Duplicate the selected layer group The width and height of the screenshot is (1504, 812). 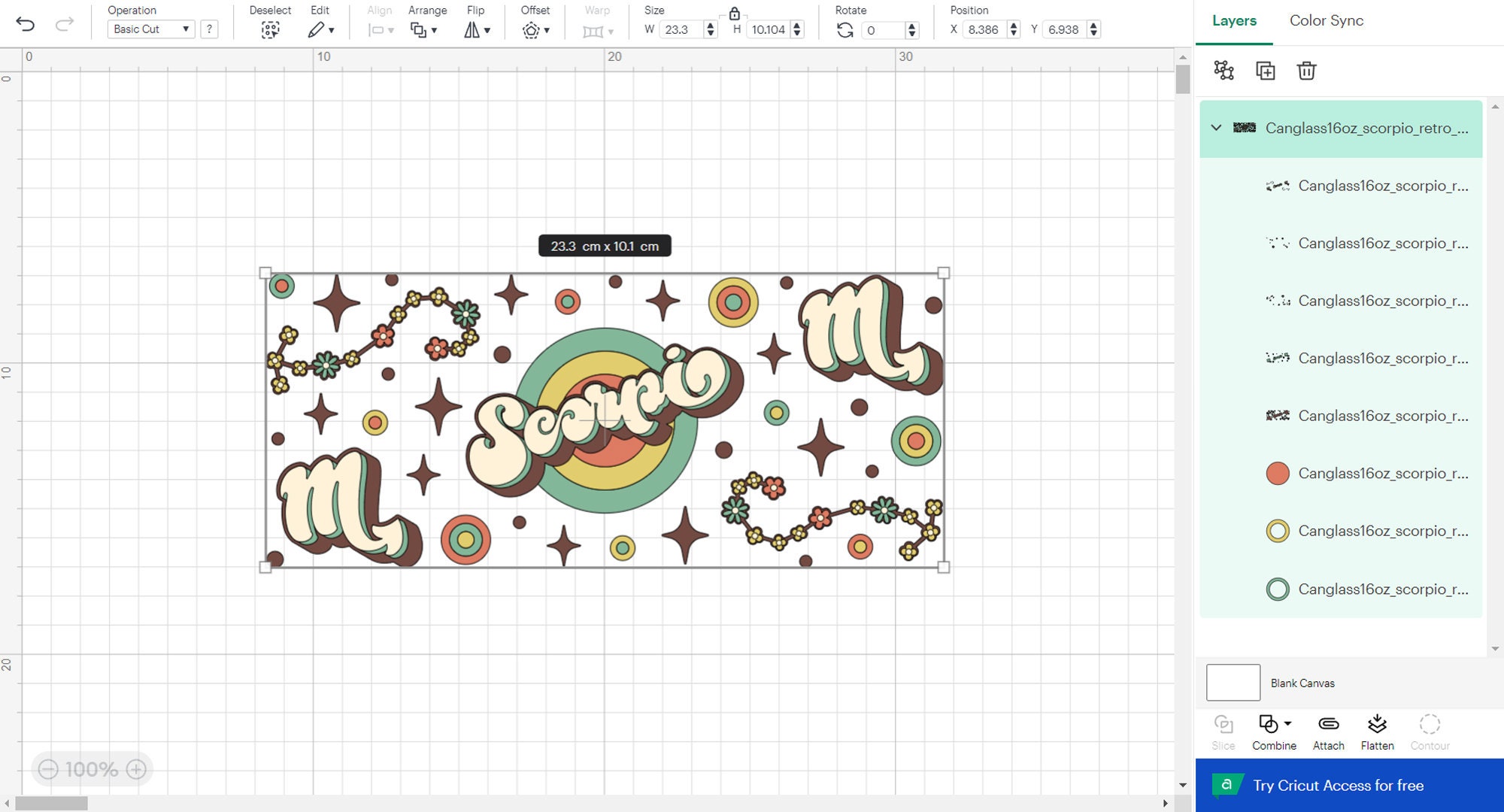coord(1266,71)
